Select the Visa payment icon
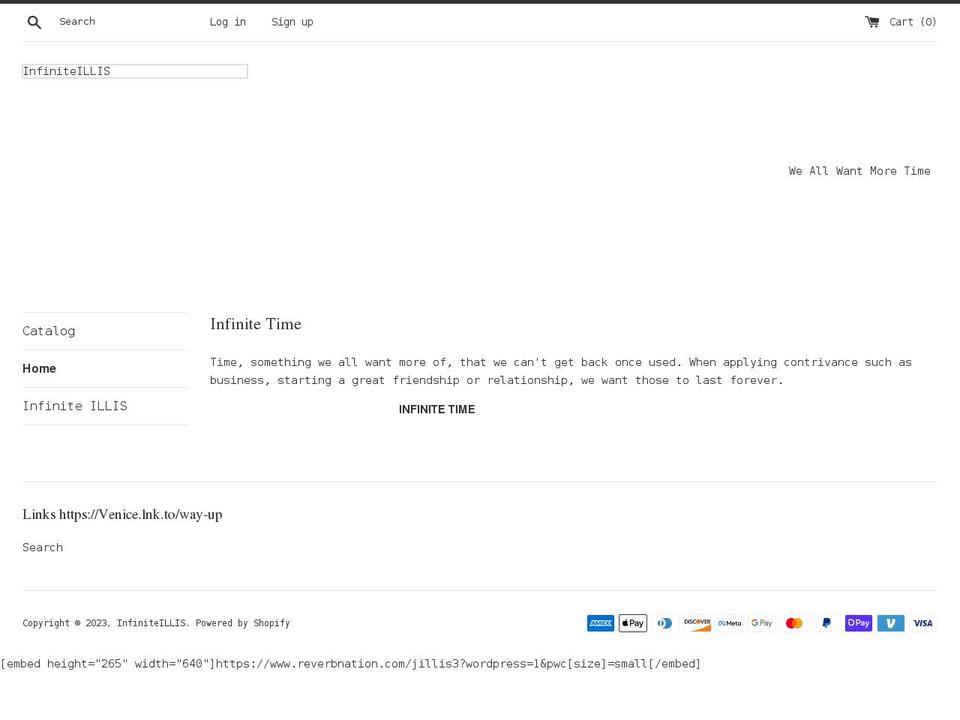This screenshot has width=960, height=720. pos(923,623)
